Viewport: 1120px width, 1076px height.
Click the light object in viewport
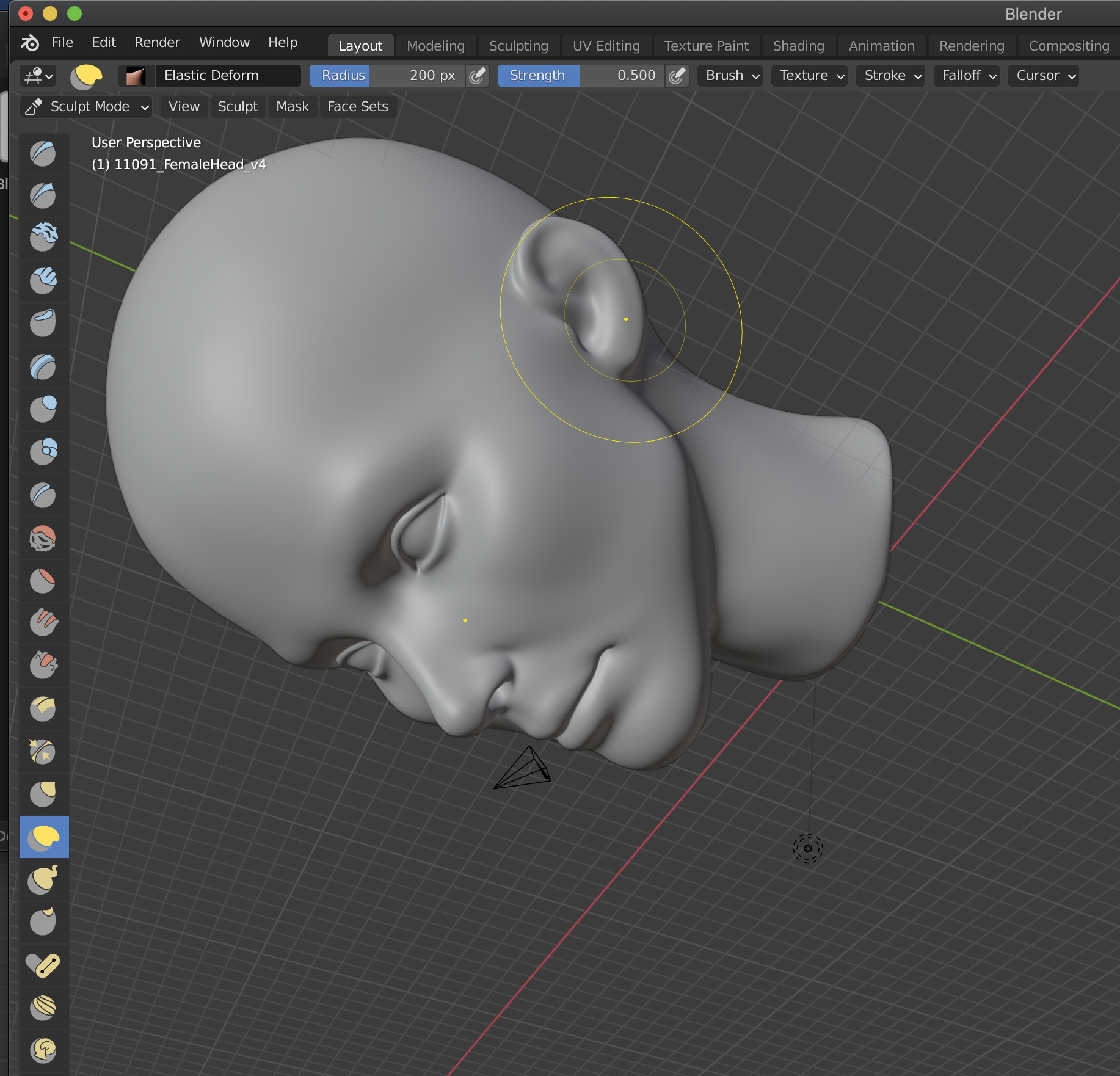807,848
